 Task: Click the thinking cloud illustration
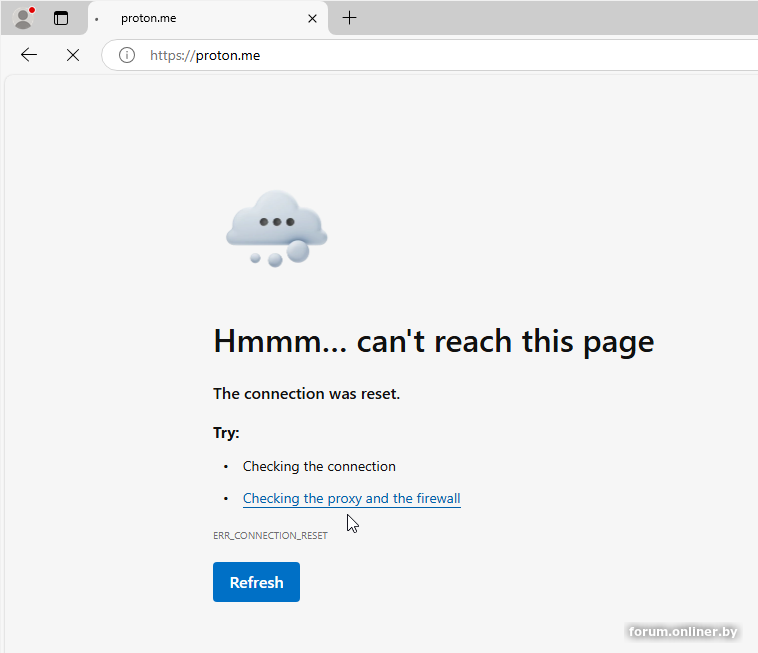pos(276,229)
